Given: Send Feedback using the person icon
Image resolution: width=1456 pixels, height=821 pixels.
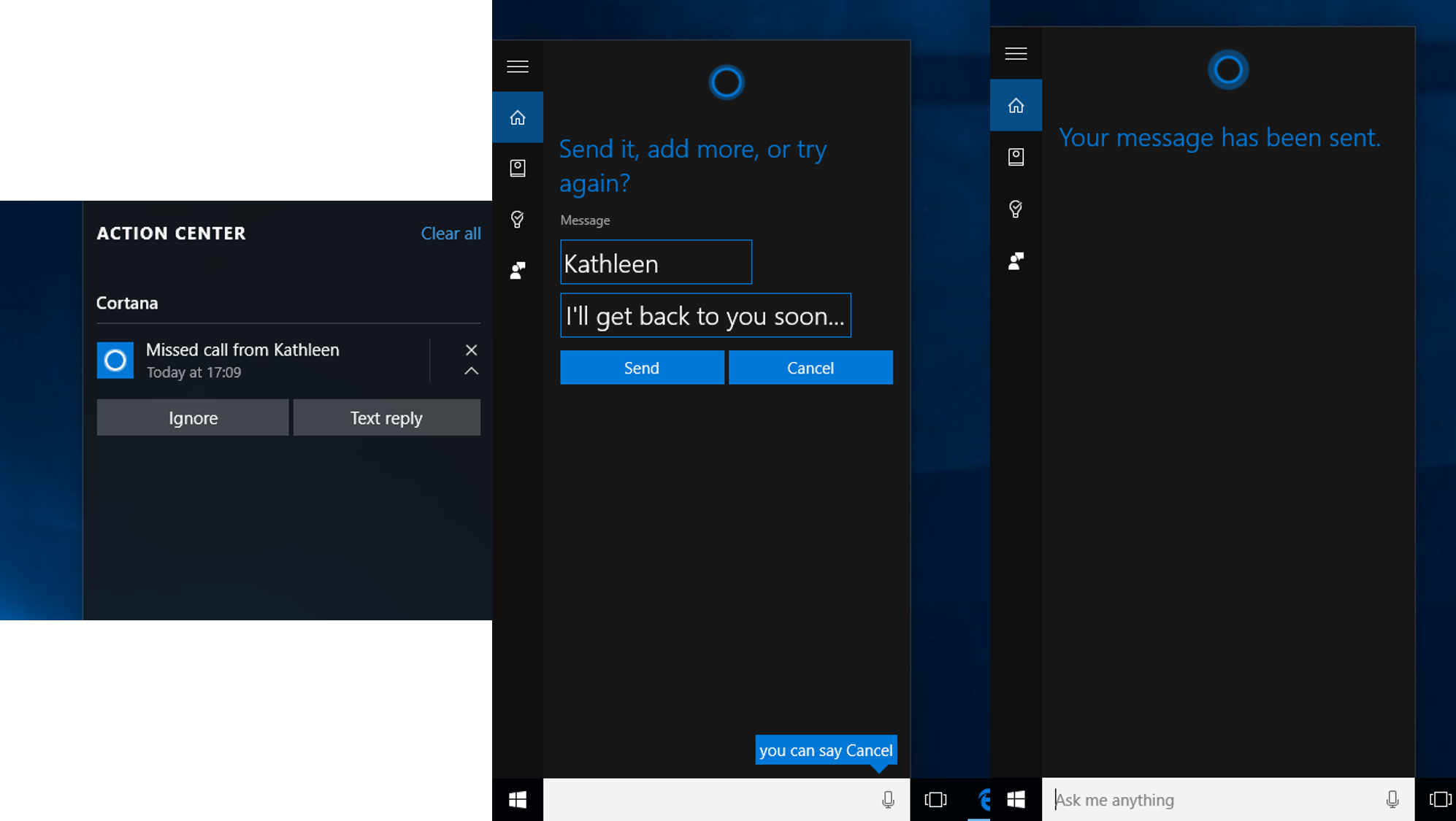Looking at the screenshot, I should click(518, 270).
